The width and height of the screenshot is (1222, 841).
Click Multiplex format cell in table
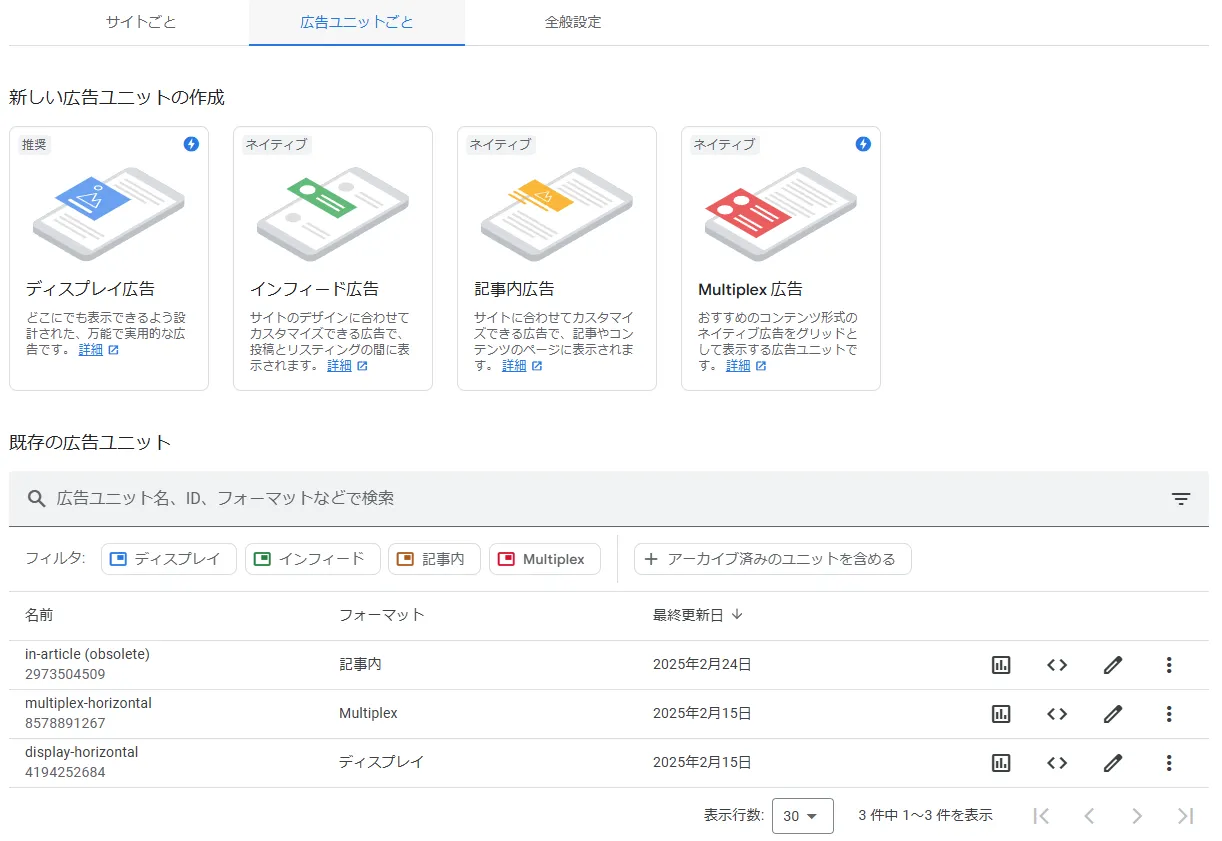(x=368, y=713)
